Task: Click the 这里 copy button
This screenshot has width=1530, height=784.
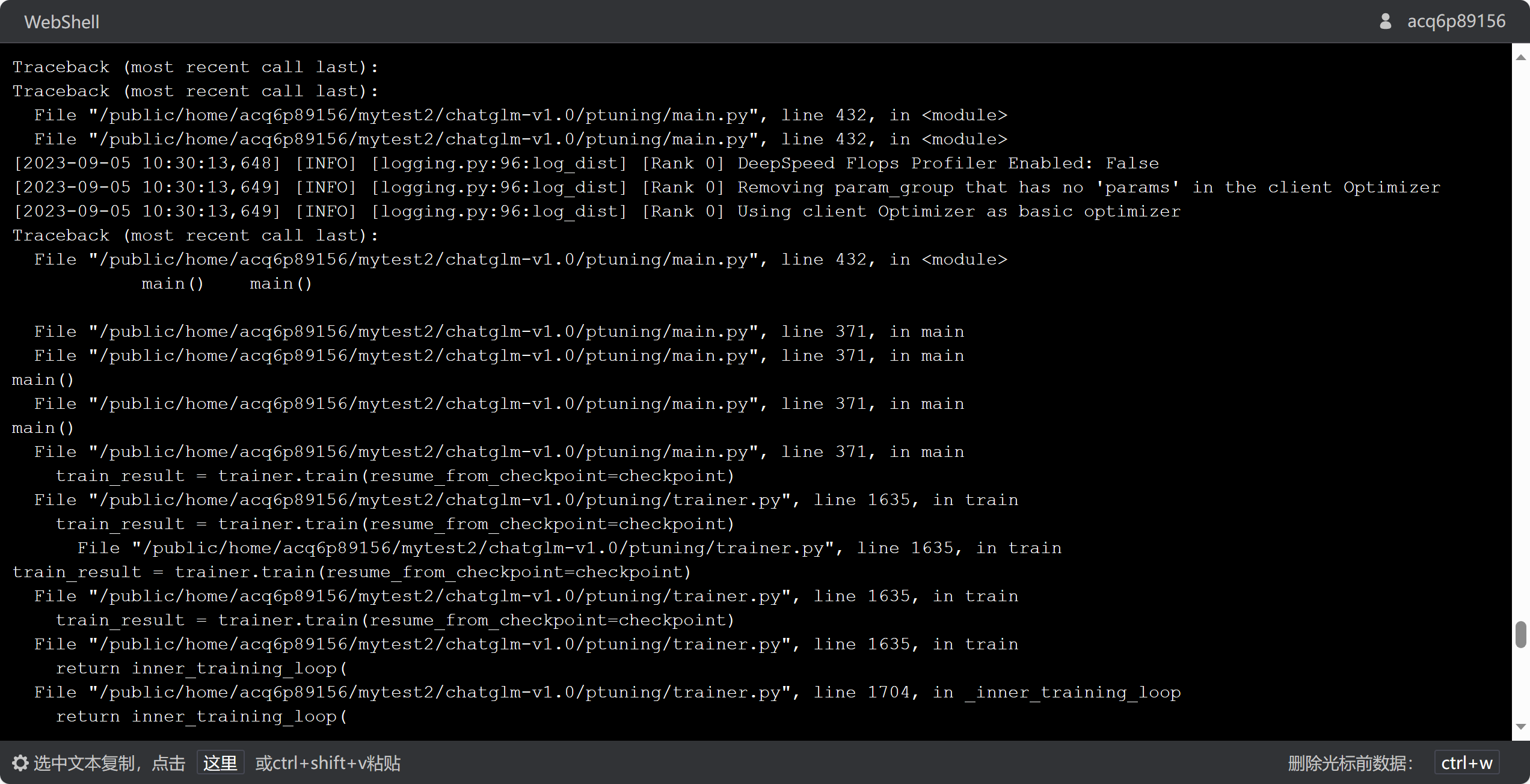Action: pos(220,763)
